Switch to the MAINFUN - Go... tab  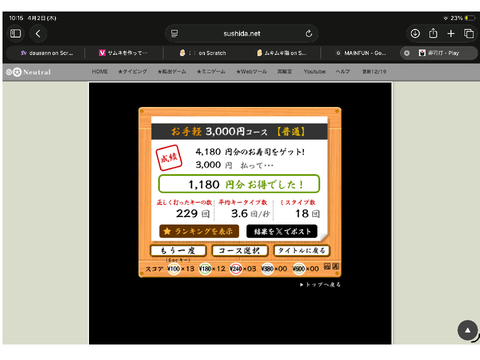coord(360,53)
